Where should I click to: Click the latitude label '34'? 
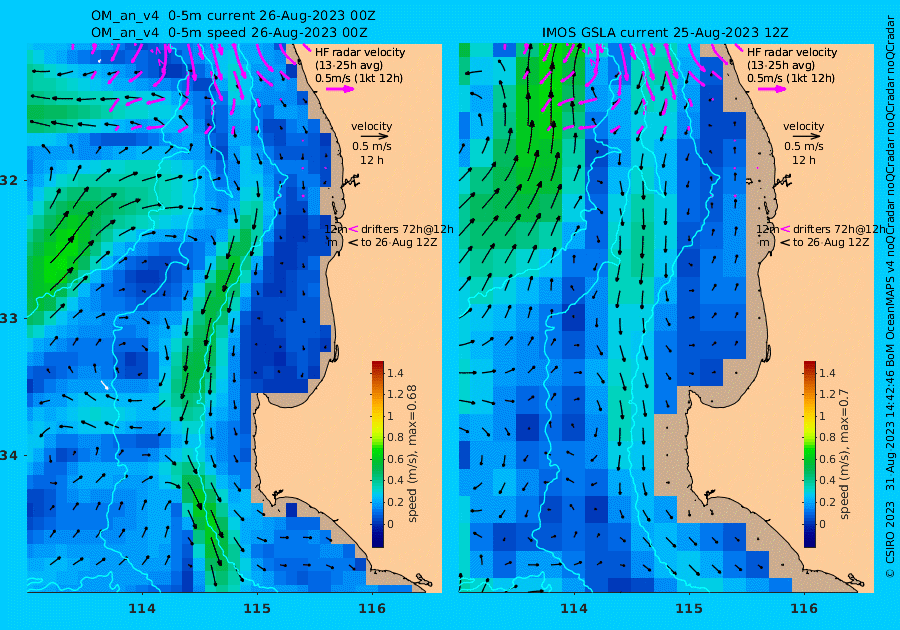(x=9, y=456)
